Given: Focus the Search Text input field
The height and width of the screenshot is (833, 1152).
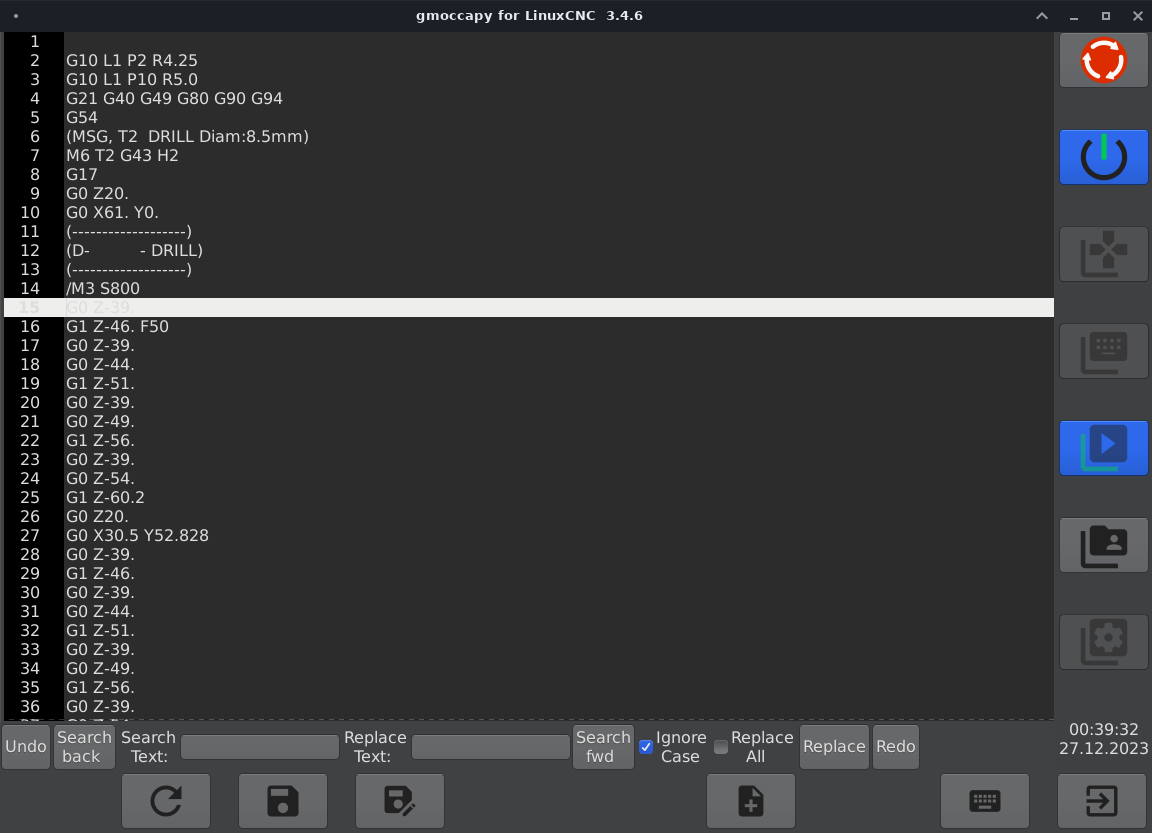Looking at the screenshot, I should [x=259, y=747].
